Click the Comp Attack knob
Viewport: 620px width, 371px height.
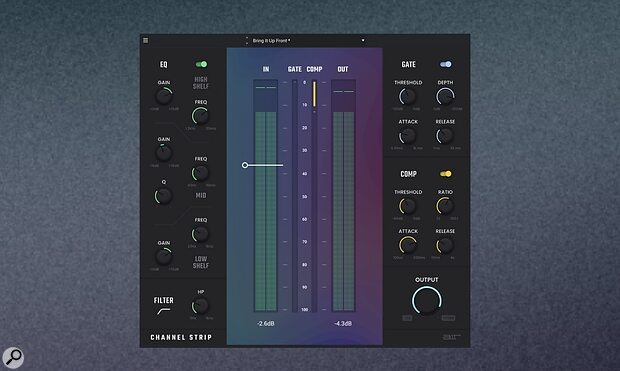408,245
